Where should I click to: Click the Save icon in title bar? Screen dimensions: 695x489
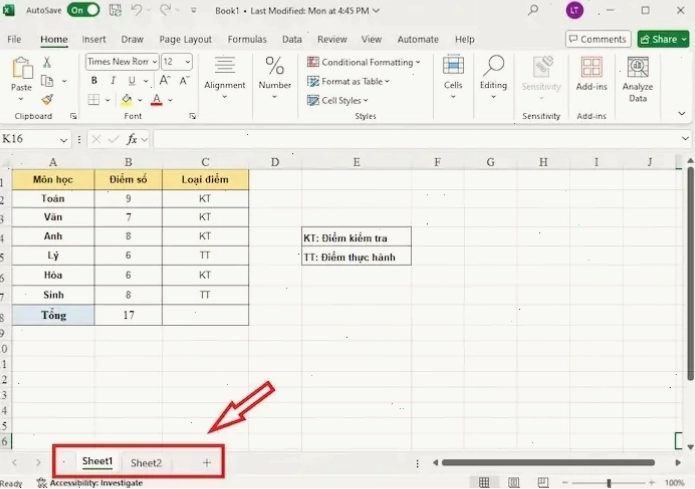point(115,10)
